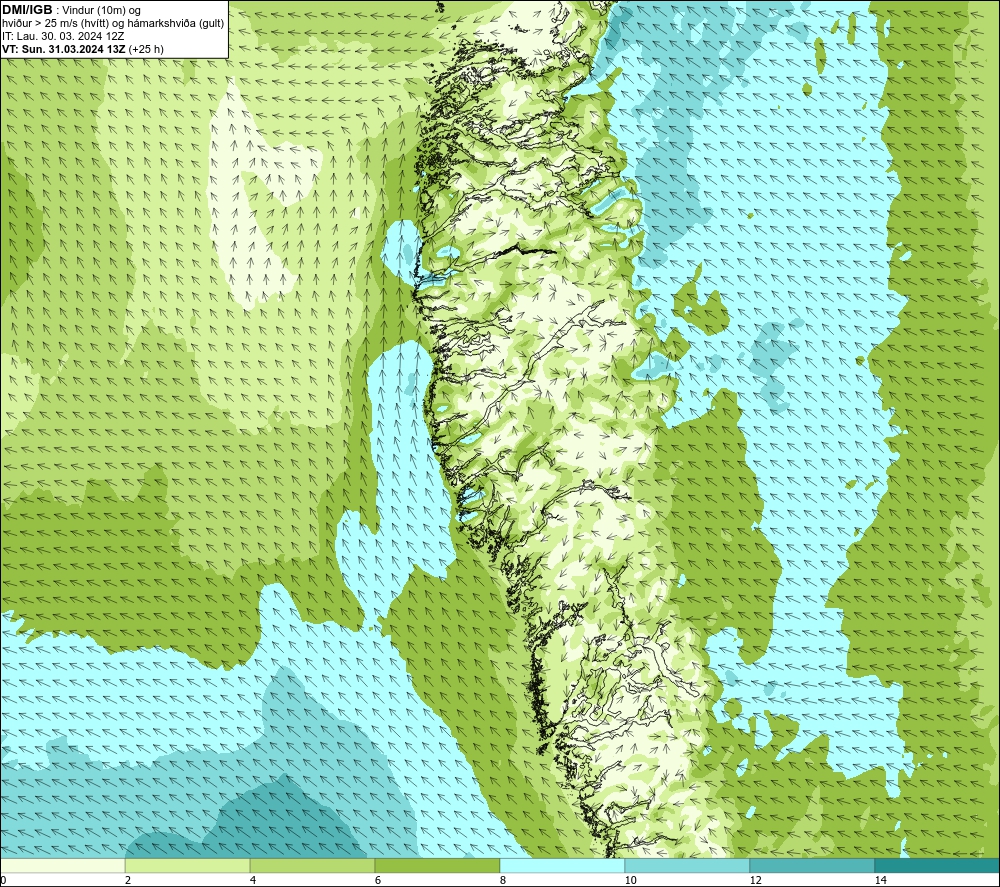Click the olive green 6–8 m/s legend swatch
Screen dimensions: 1000x887
click(438, 865)
